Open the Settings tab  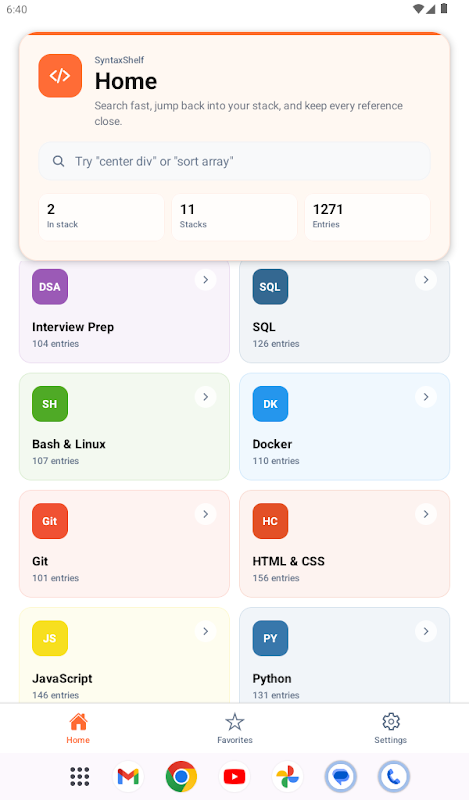[390, 729]
